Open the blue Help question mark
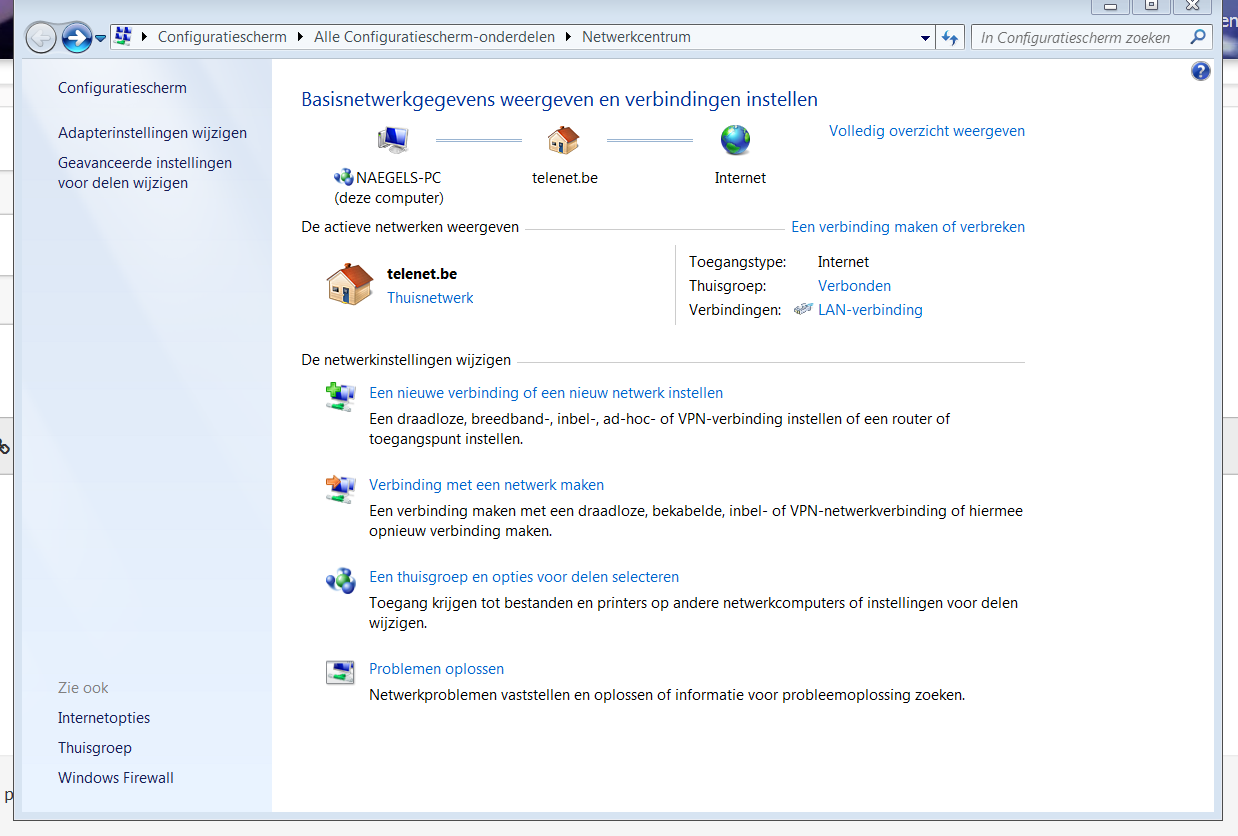Screen dimensions: 1238x836 [x=1201, y=71]
